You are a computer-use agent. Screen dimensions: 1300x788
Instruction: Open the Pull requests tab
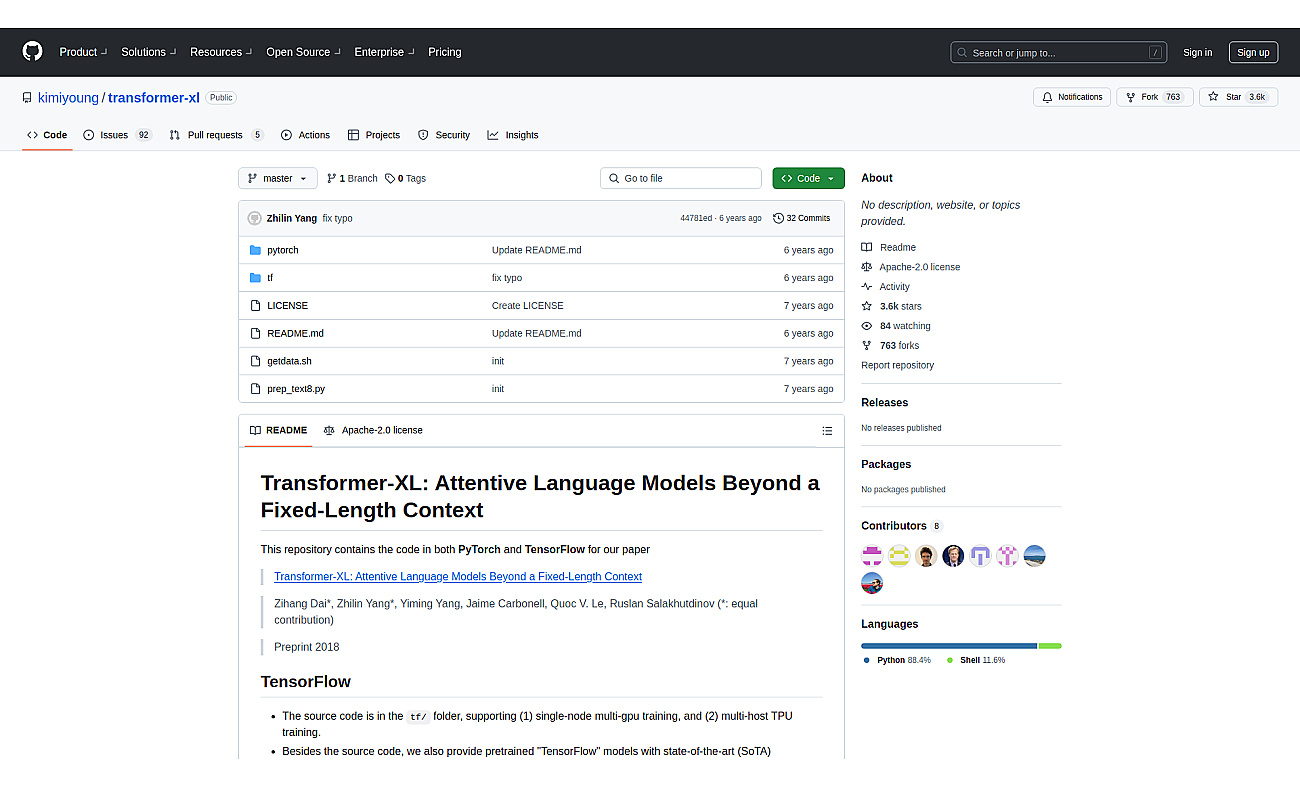[x=216, y=135]
